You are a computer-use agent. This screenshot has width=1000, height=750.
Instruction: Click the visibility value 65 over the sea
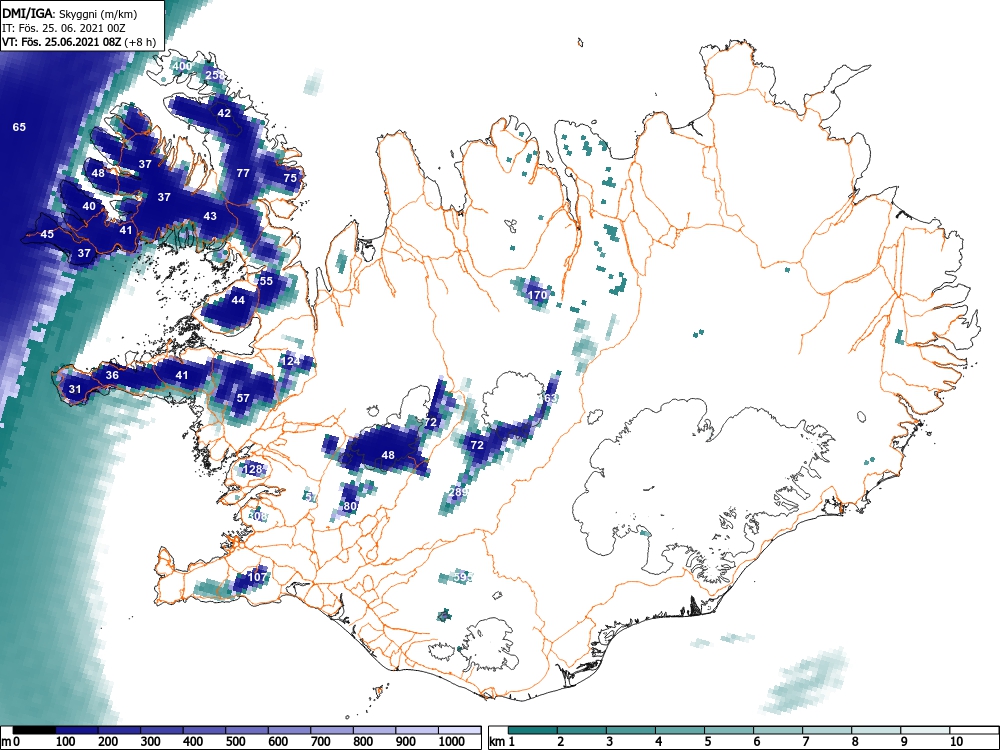(x=19, y=127)
